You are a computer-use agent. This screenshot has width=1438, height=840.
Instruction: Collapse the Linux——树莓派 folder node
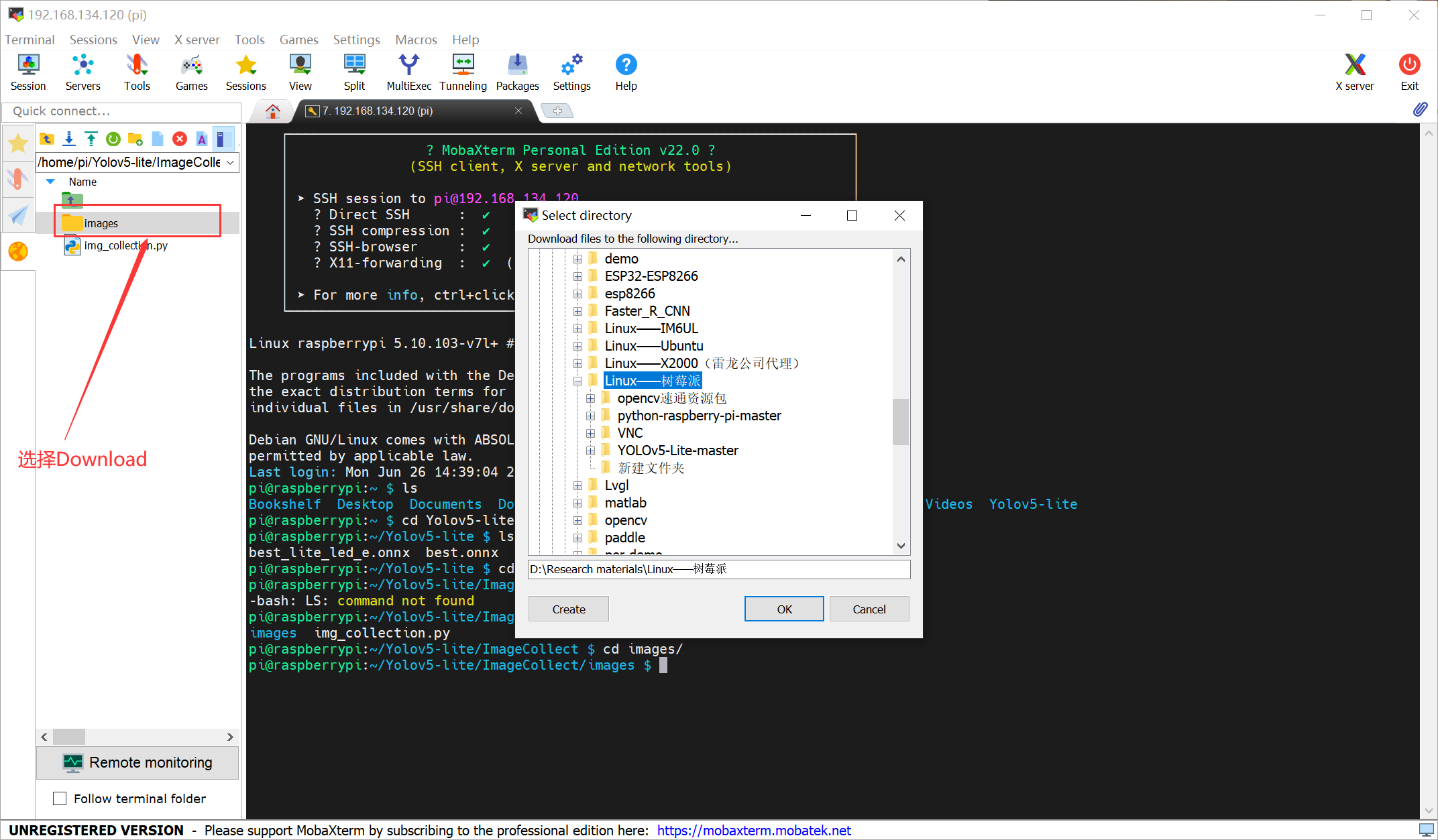coord(577,381)
